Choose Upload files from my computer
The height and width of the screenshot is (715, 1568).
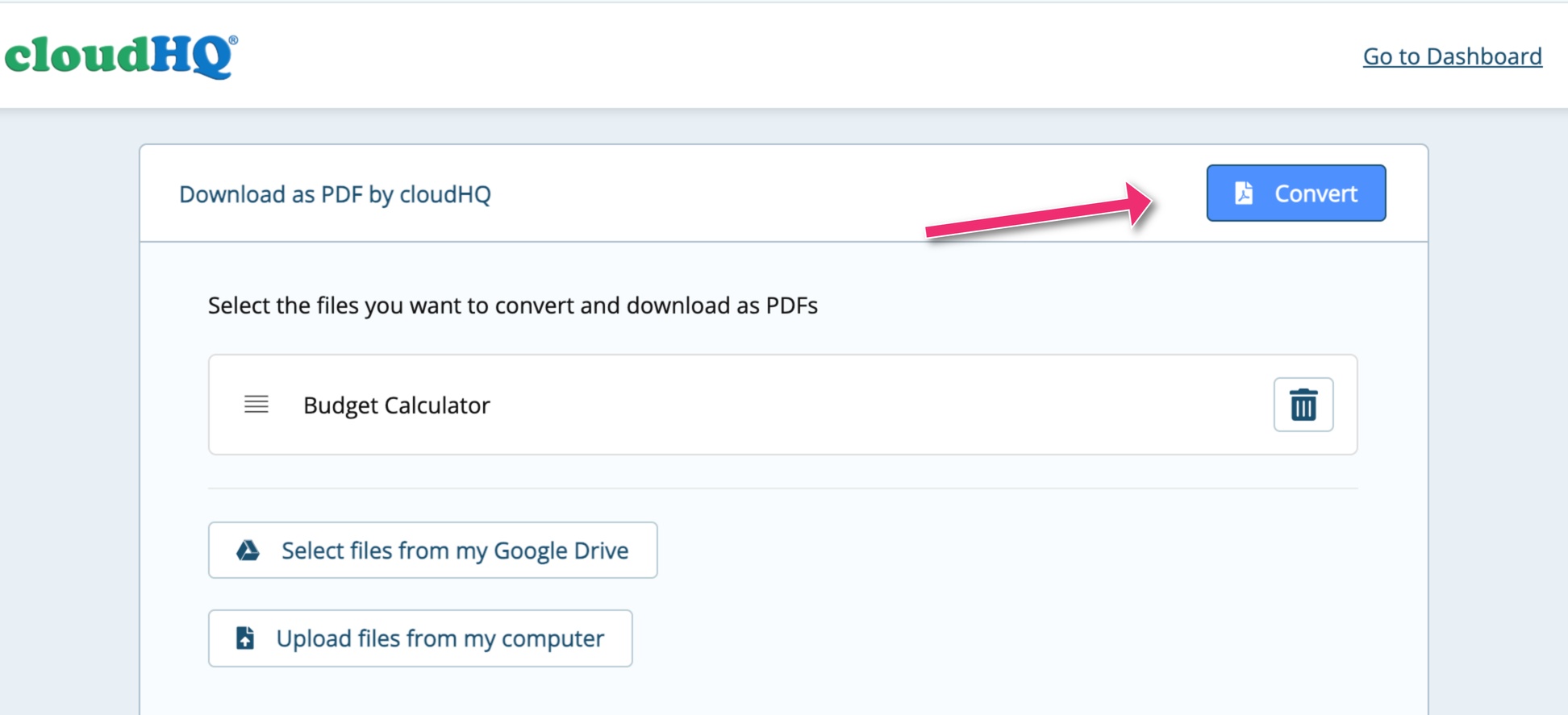point(440,638)
